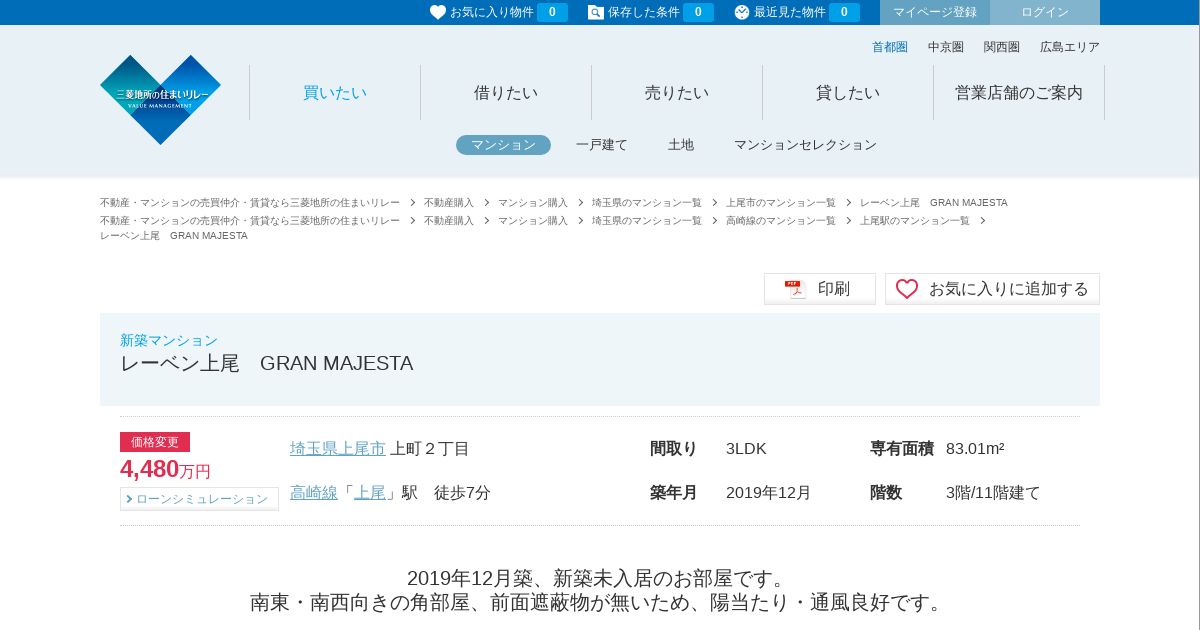Viewport: 1200px width, 630px height.
Task: Open 営業店舗のご案内 menu
Action: (x=1019, y=93)
